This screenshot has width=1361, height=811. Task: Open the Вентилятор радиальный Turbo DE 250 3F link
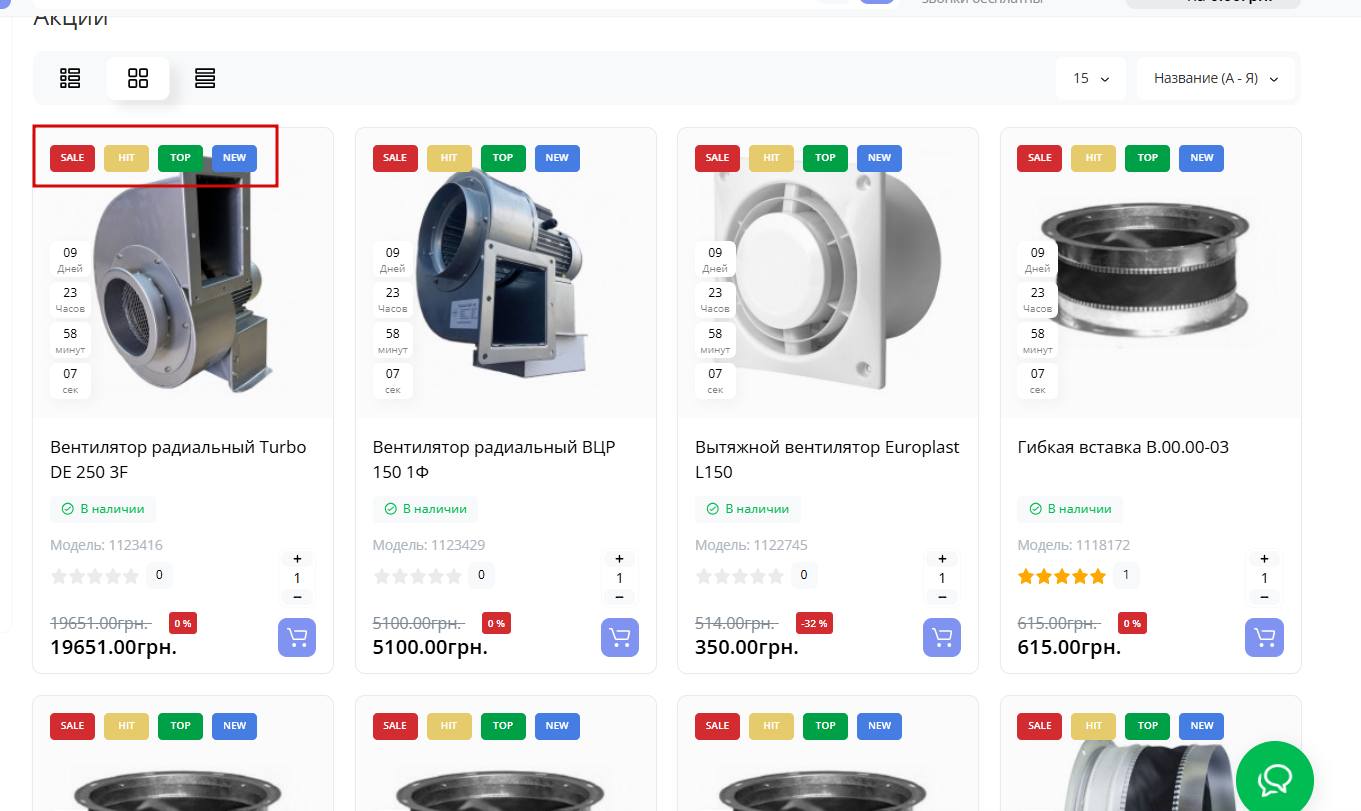tap(178, 459)
